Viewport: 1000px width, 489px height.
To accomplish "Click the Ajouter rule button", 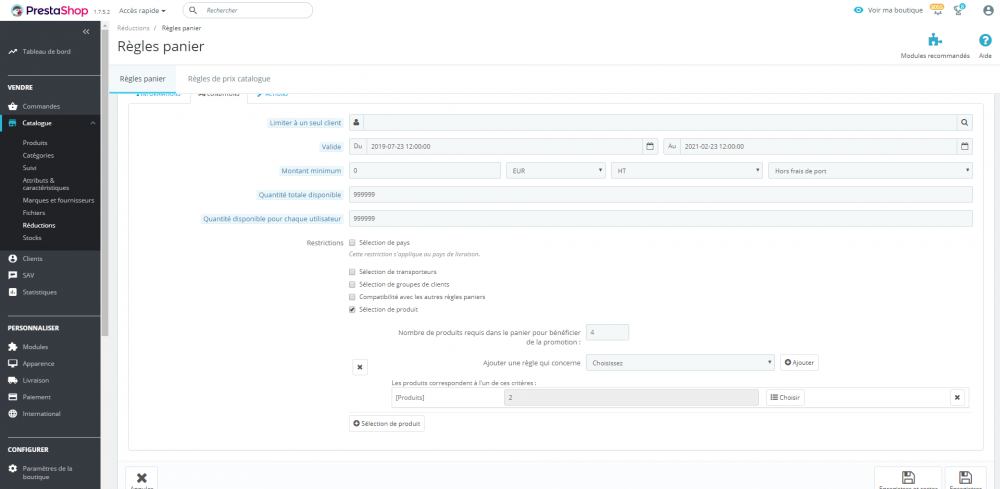I will click(x=799, y=362).
